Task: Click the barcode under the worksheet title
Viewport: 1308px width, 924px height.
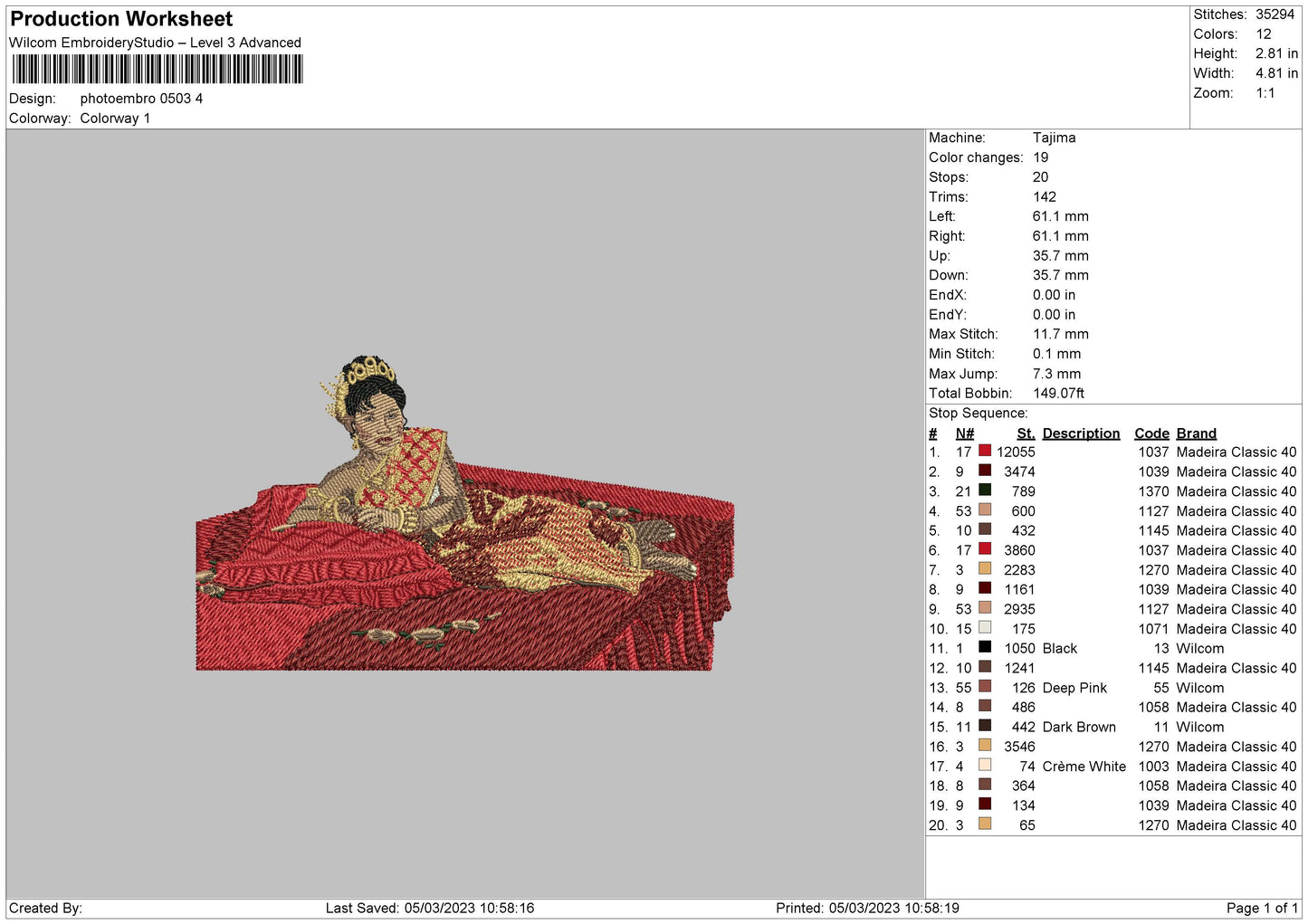Action: click(158, 70)
